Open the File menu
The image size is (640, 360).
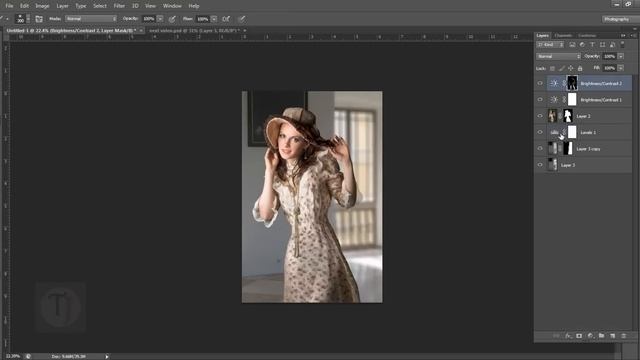(9, 6)
